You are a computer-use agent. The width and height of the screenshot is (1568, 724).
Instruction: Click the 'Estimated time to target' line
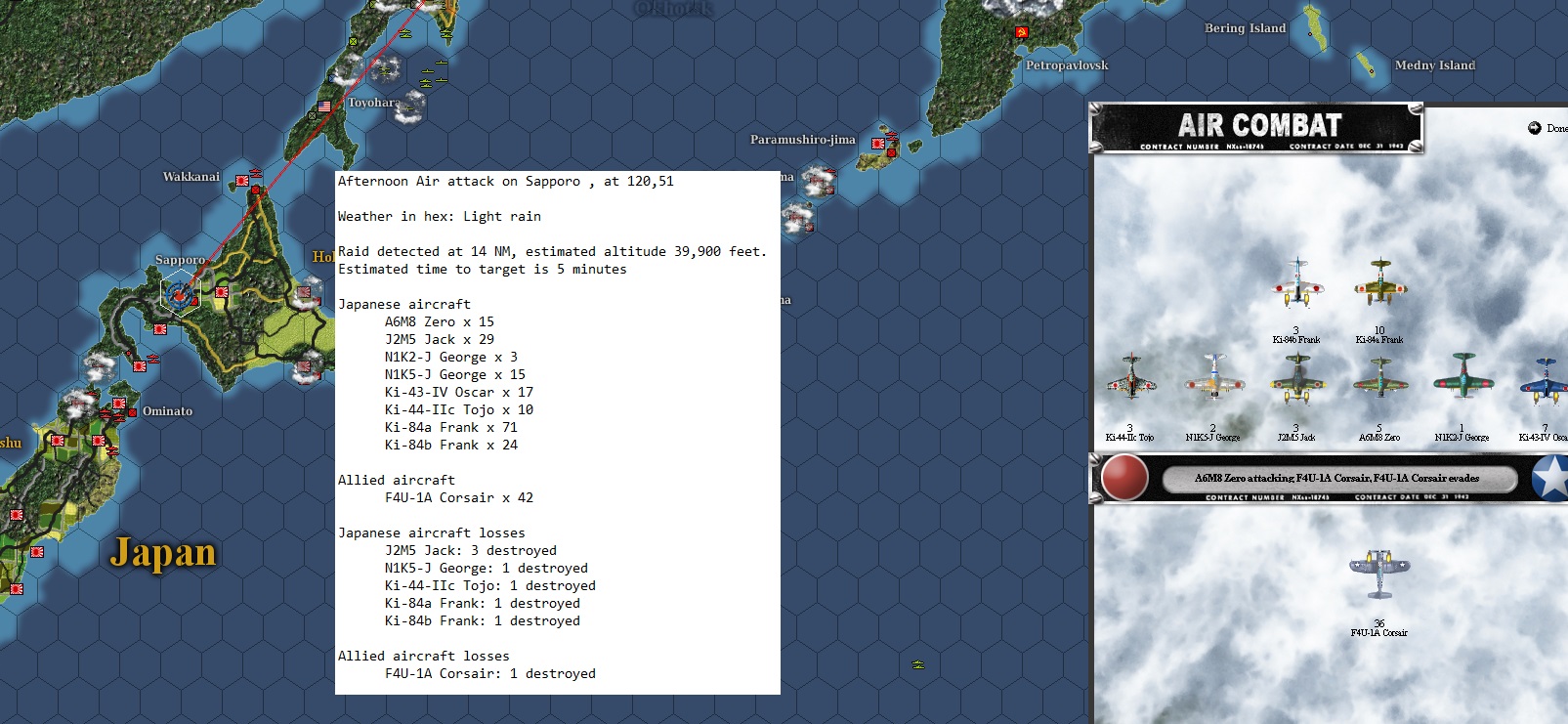pos(483,269)
